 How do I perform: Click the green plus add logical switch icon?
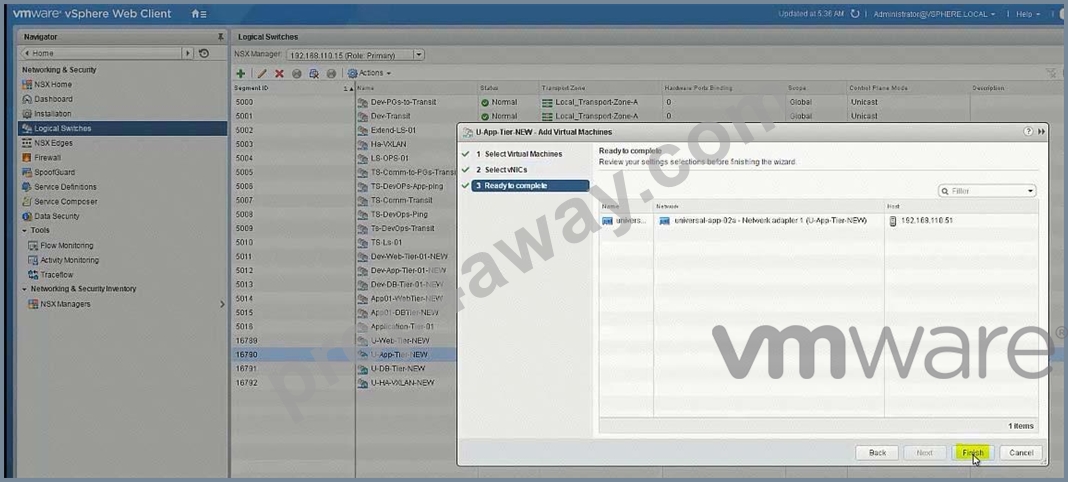[240, 74]
